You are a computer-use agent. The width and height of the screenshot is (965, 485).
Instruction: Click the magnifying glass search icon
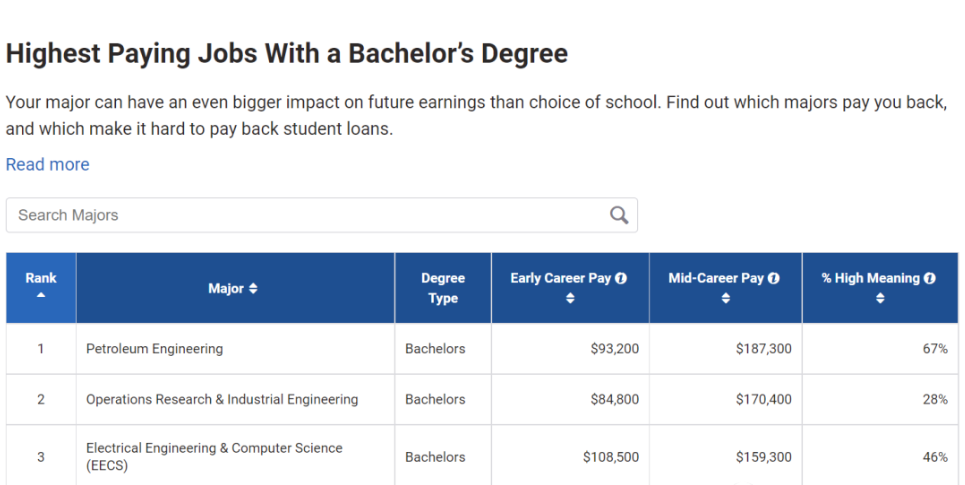619,215
